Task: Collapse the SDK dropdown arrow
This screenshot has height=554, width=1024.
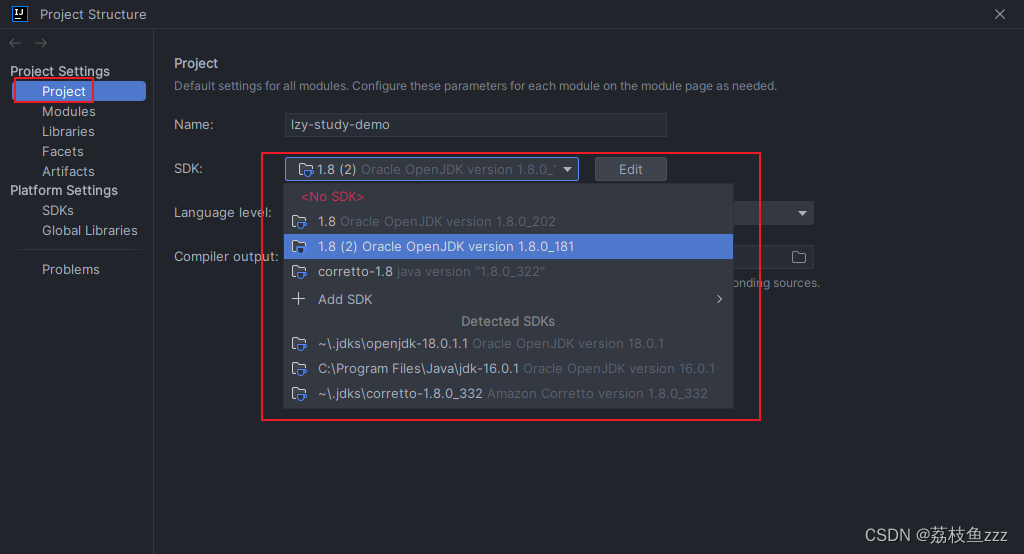Action: (568, 169)
